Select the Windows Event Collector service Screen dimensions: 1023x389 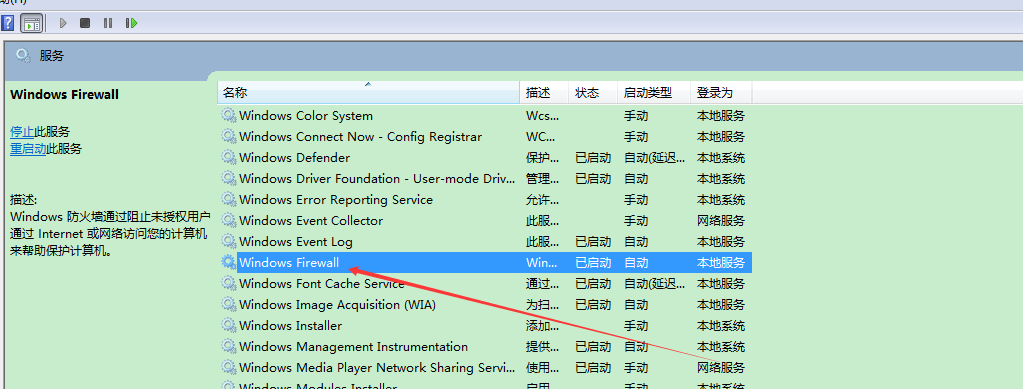[311, 220]
